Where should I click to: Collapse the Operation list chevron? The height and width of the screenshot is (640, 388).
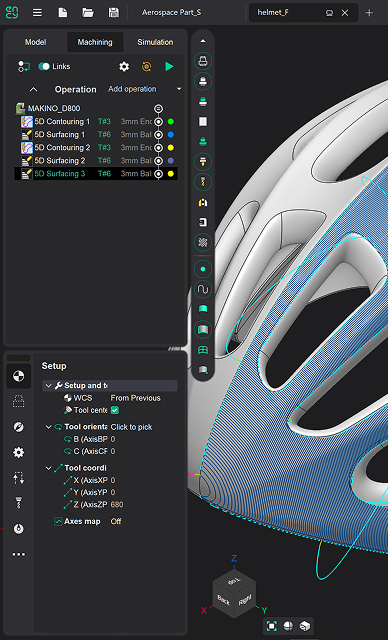(33, 89)
